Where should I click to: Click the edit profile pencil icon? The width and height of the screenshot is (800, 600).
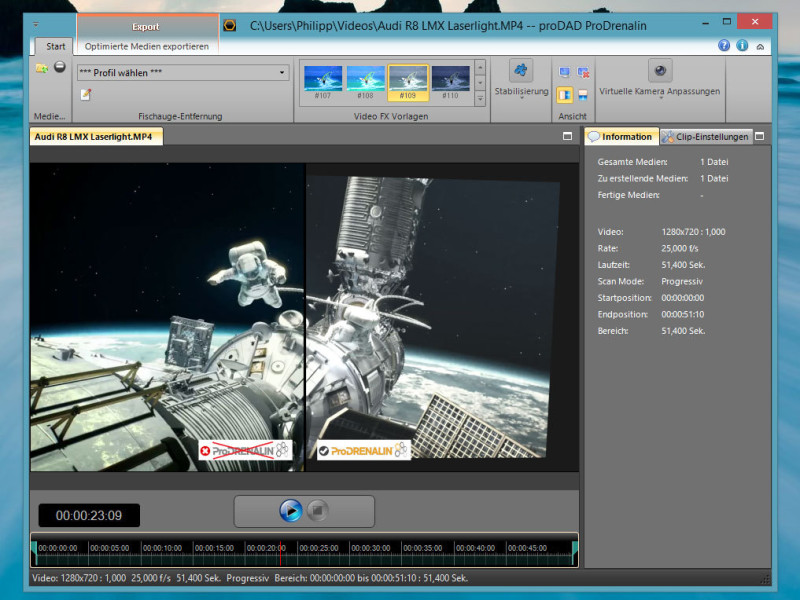(x=85, y=94)
